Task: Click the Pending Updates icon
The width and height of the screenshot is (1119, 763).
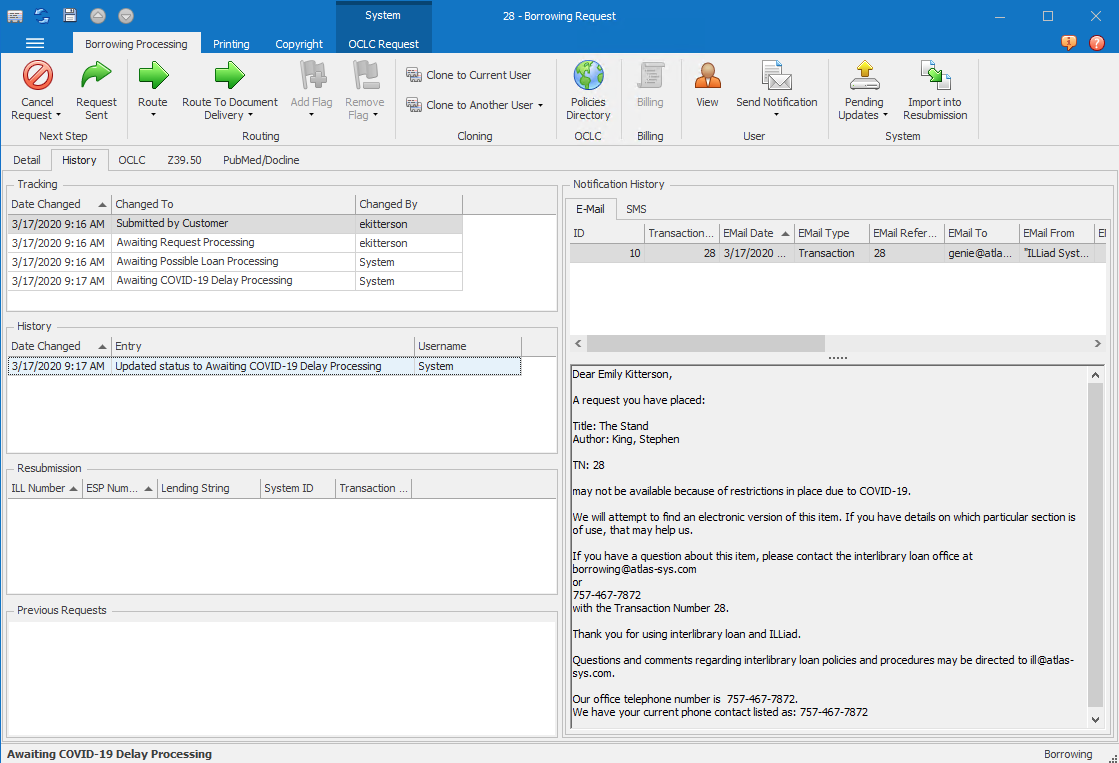Action: click(x=863, y=76)
